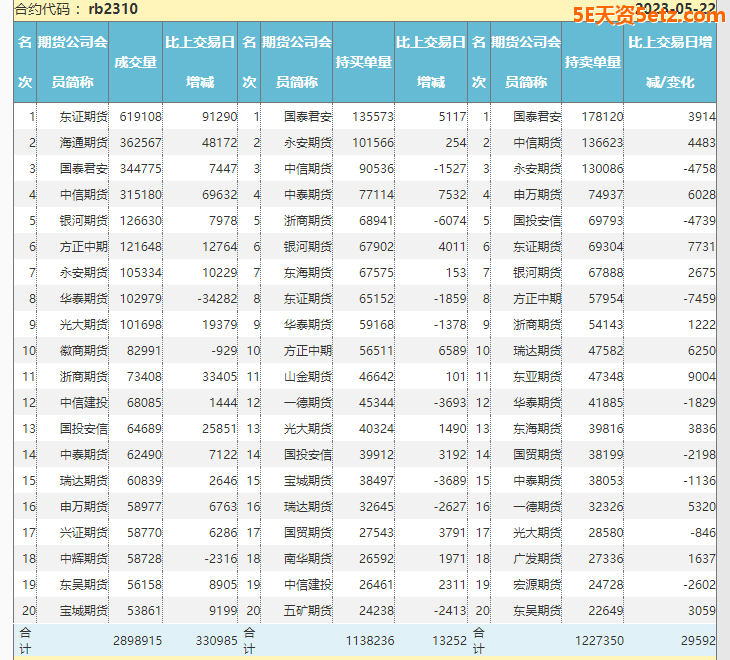Viewport: 730px width, 660px height.
Task: Select the cell with 315180
Action: click(x=140, y=195)
